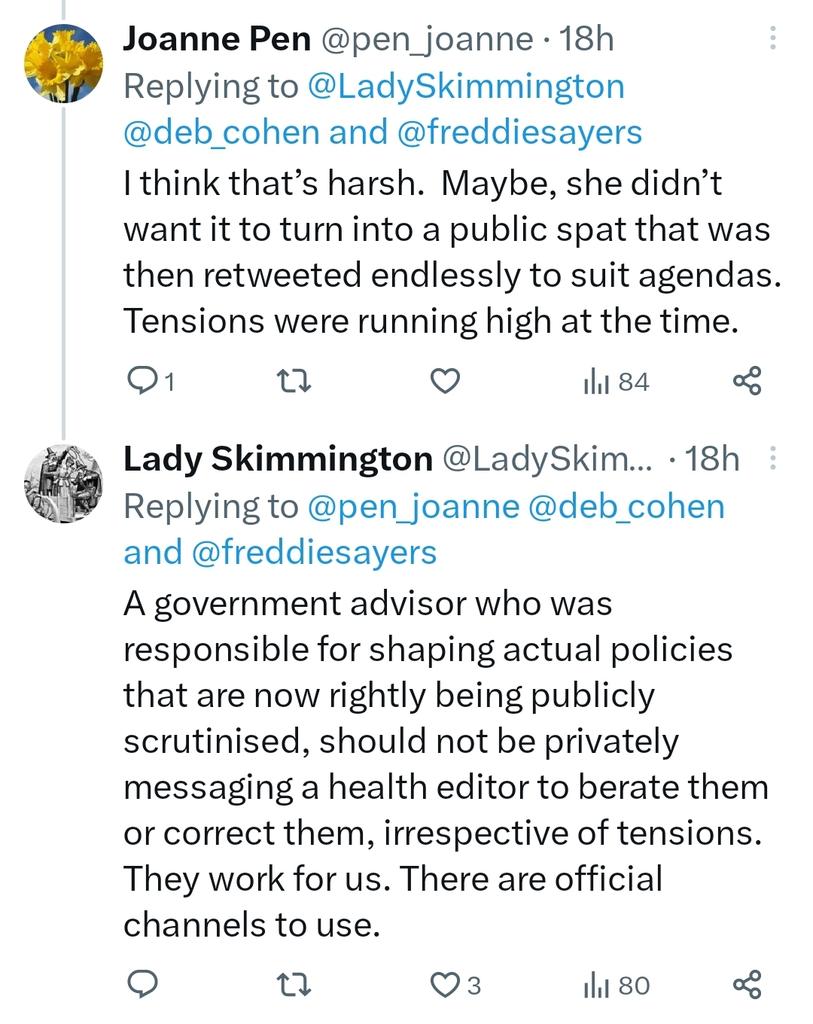
Task: Like Lady Skimmington's tweet with 3 likes
Action: (x=455, y=985)
